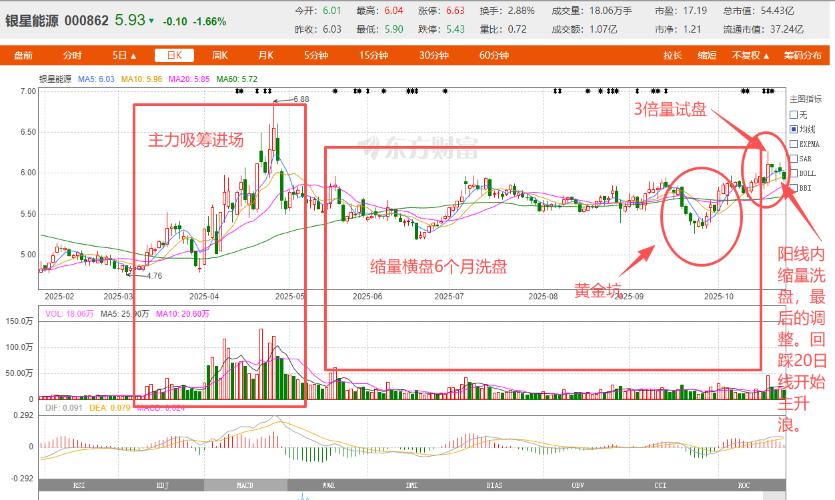Image resolution: width=835 pixels, height=500 pixels.
Task: Click the stock code 000862
Action: pos(86,21)
